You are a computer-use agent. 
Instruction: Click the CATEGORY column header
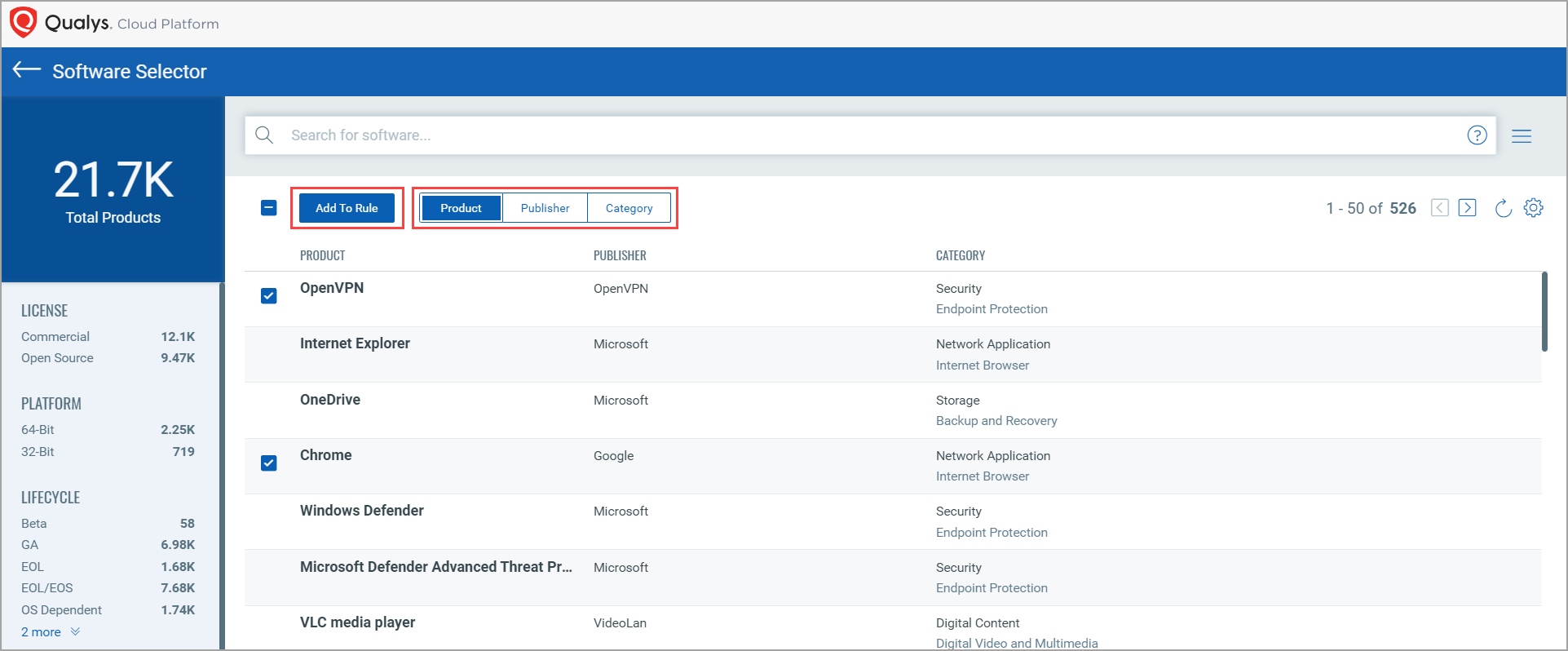pyautogui.click(x=961, y=255)
